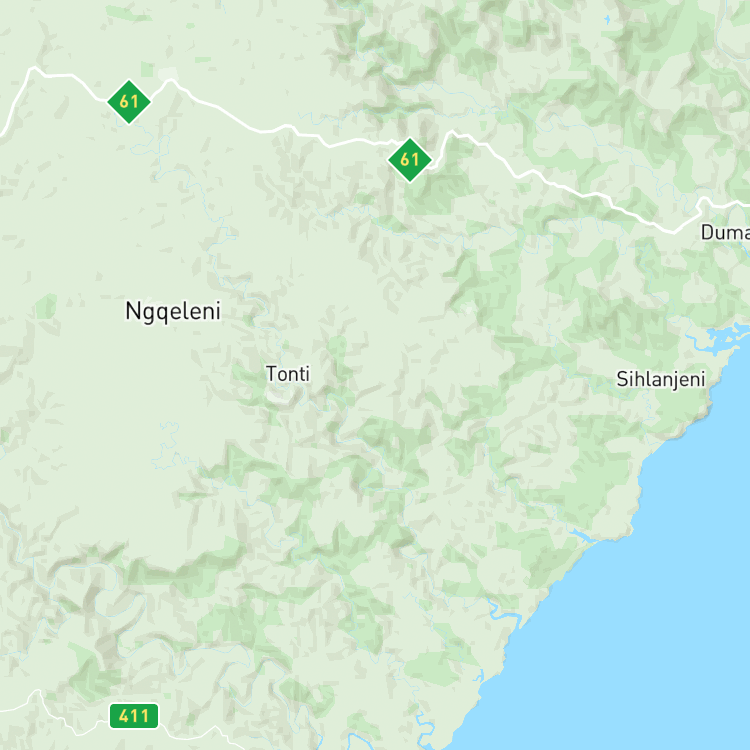Click the green patch west of Ngqeleni label
The image size is (750, 750).
(x=46, y=306)
